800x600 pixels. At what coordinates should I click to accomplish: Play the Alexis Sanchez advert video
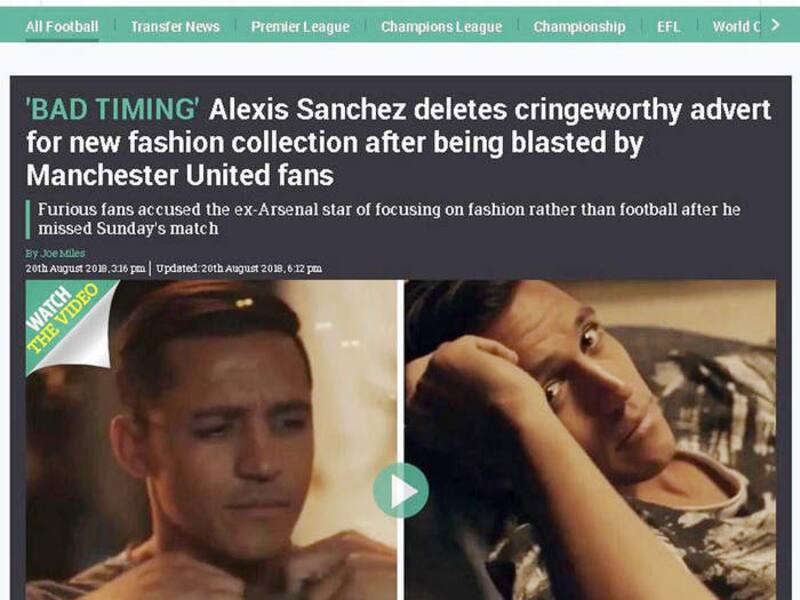point(401,490)
